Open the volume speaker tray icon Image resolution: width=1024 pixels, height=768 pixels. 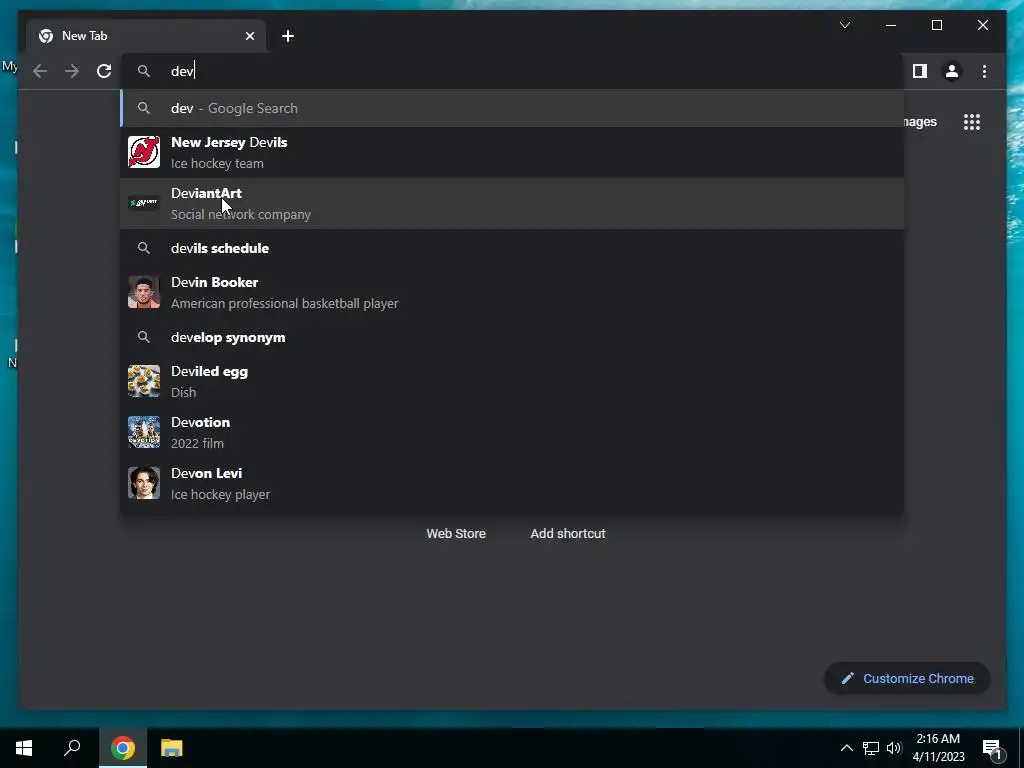click(x=894, y=748)
